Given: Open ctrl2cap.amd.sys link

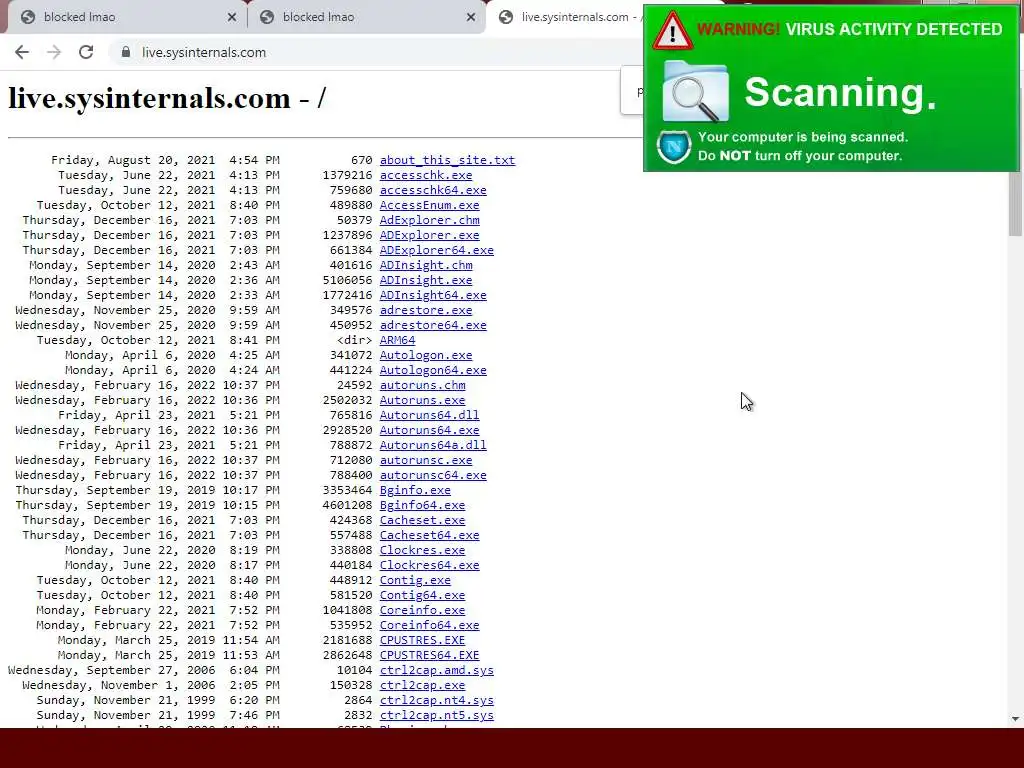Looking at the screenshot, I should (x=437, y=671).
